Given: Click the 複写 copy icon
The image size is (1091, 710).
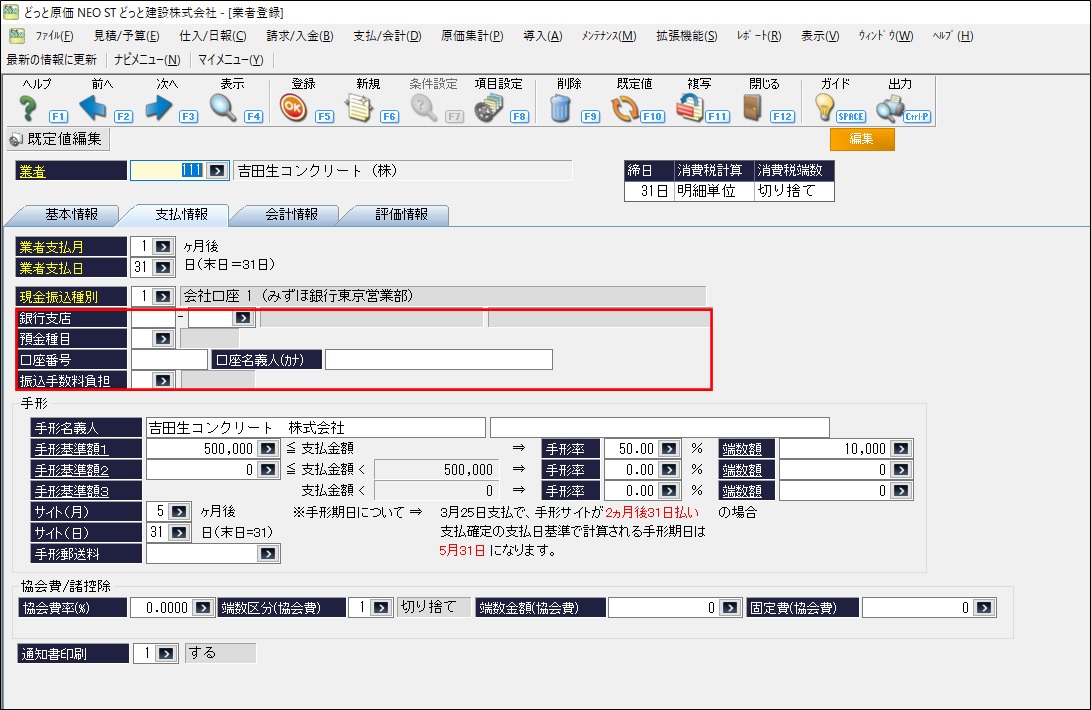Looking at the screenshot, I should 690,107.
